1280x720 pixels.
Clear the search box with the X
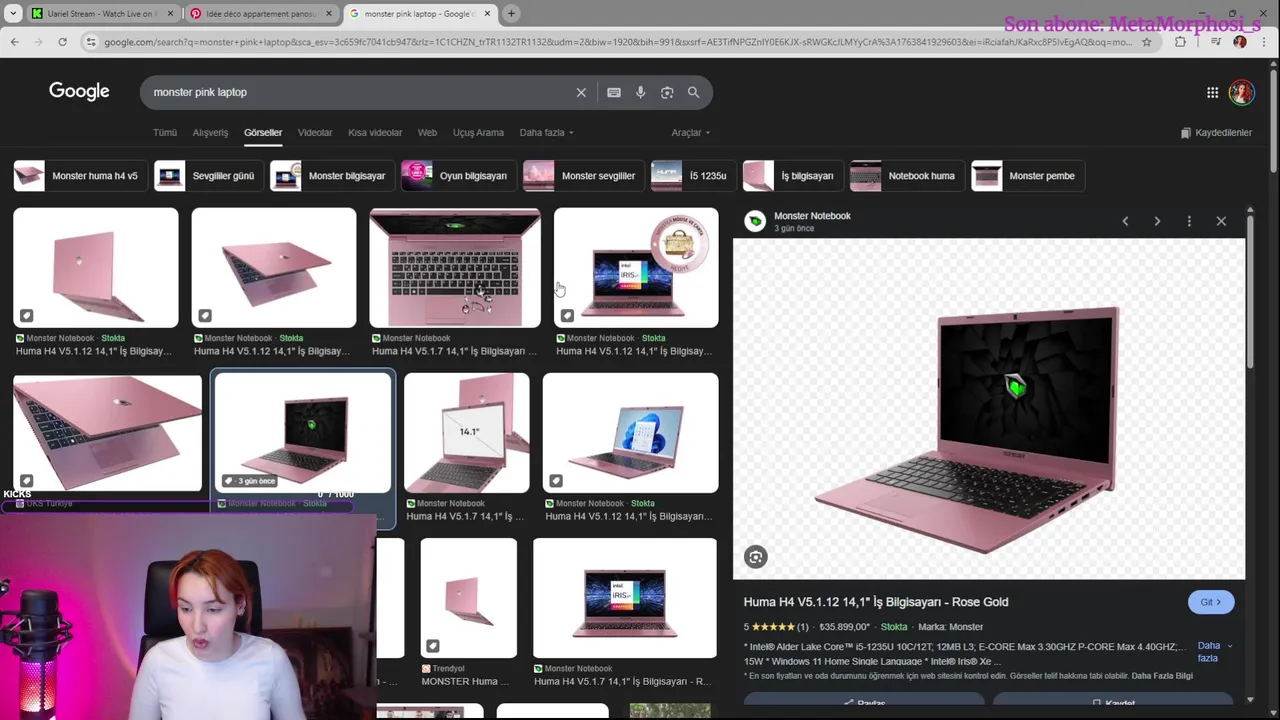581,92
